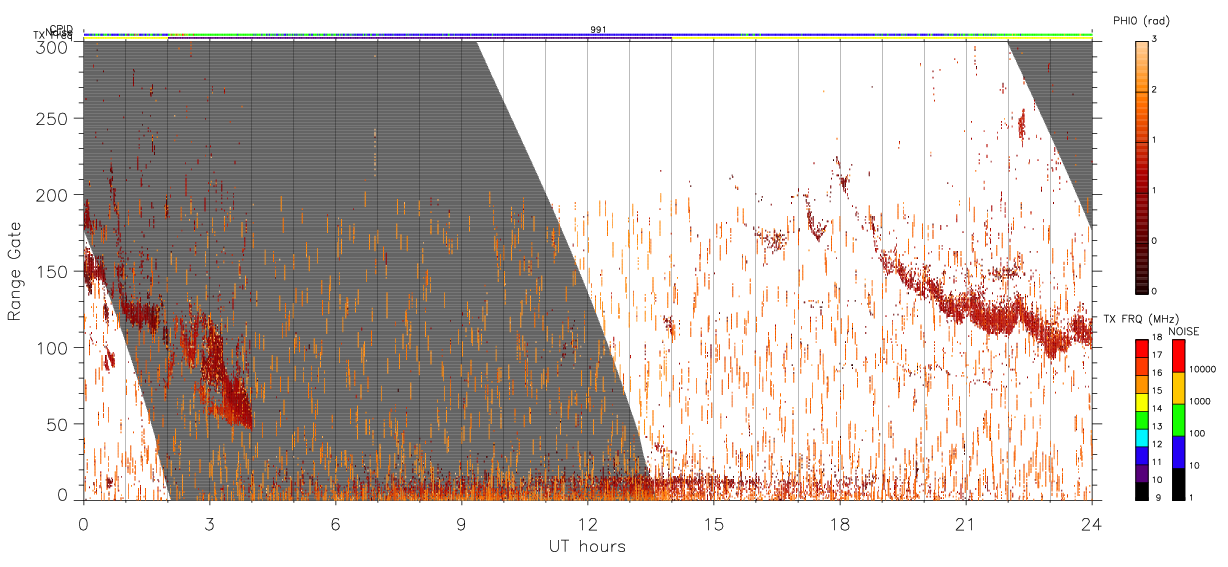The image size is (1228, 567).
Task: Select the orange 15–16 MHz TX FRQ swatch
Action: tap(1142, 383)
